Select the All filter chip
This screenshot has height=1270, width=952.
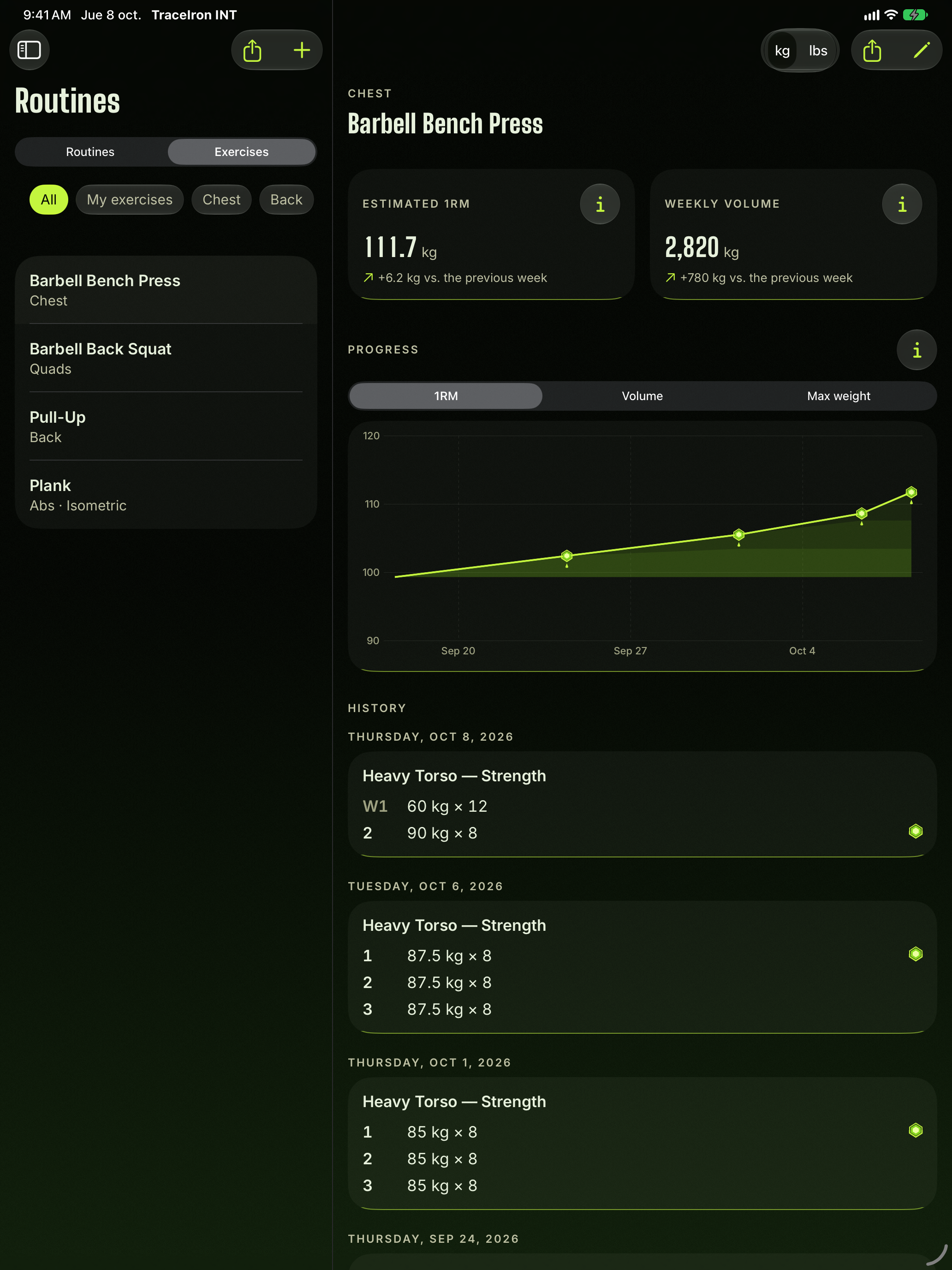click(x=49, y=200)
